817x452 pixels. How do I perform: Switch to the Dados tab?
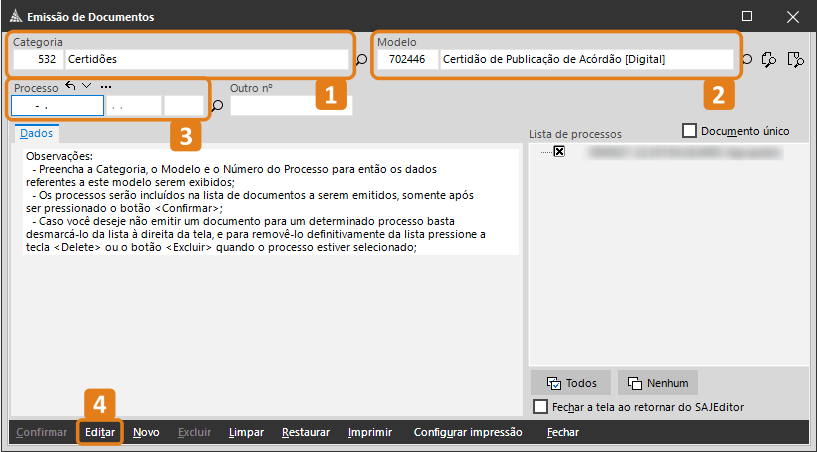click(x=37, y=133)
